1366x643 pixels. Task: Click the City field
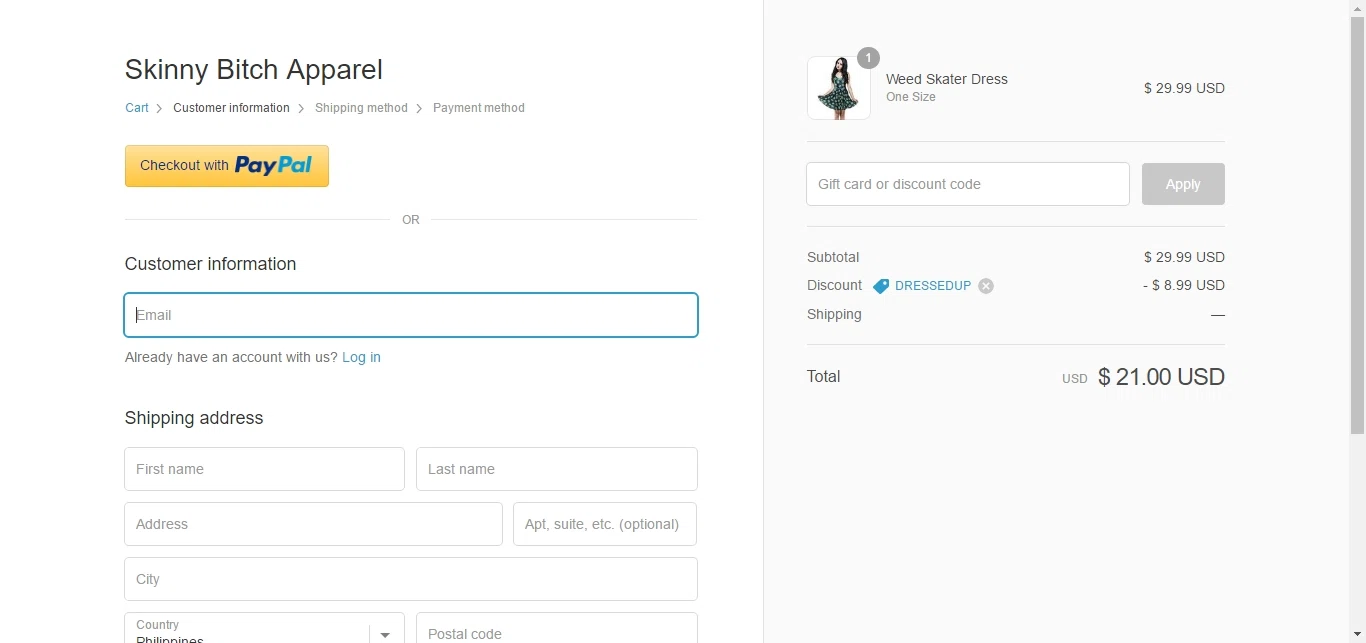[x=411, y=579]
